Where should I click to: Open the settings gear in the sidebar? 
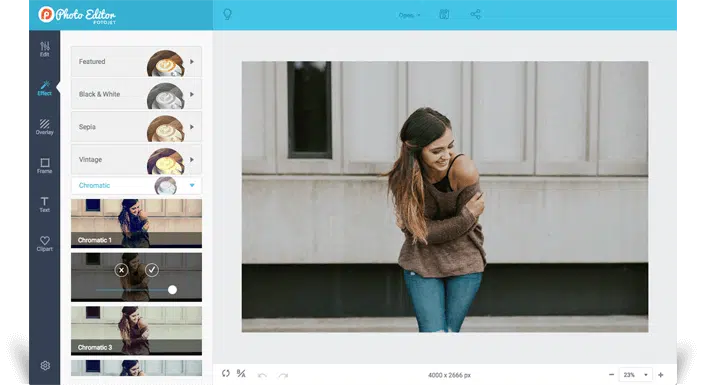(45, 366)
